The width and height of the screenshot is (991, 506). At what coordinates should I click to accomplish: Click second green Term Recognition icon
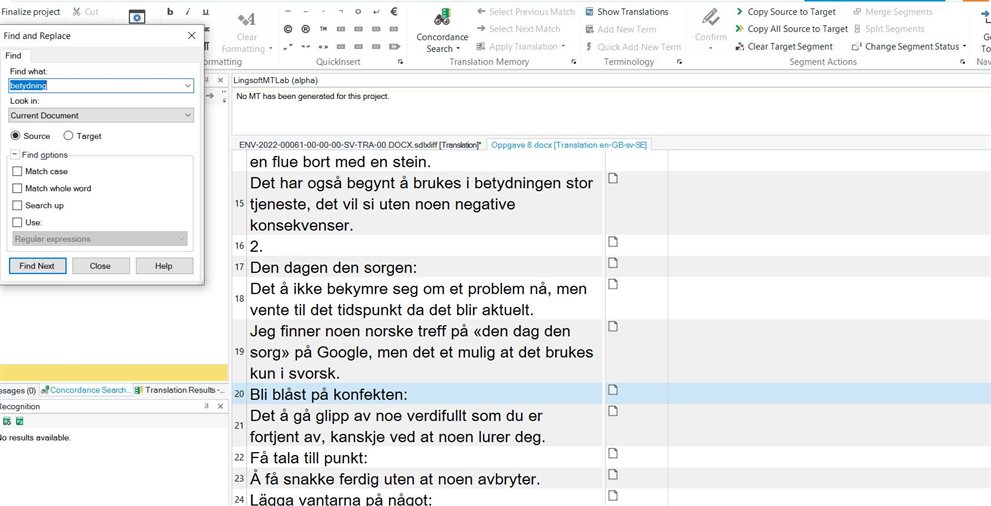20,421
